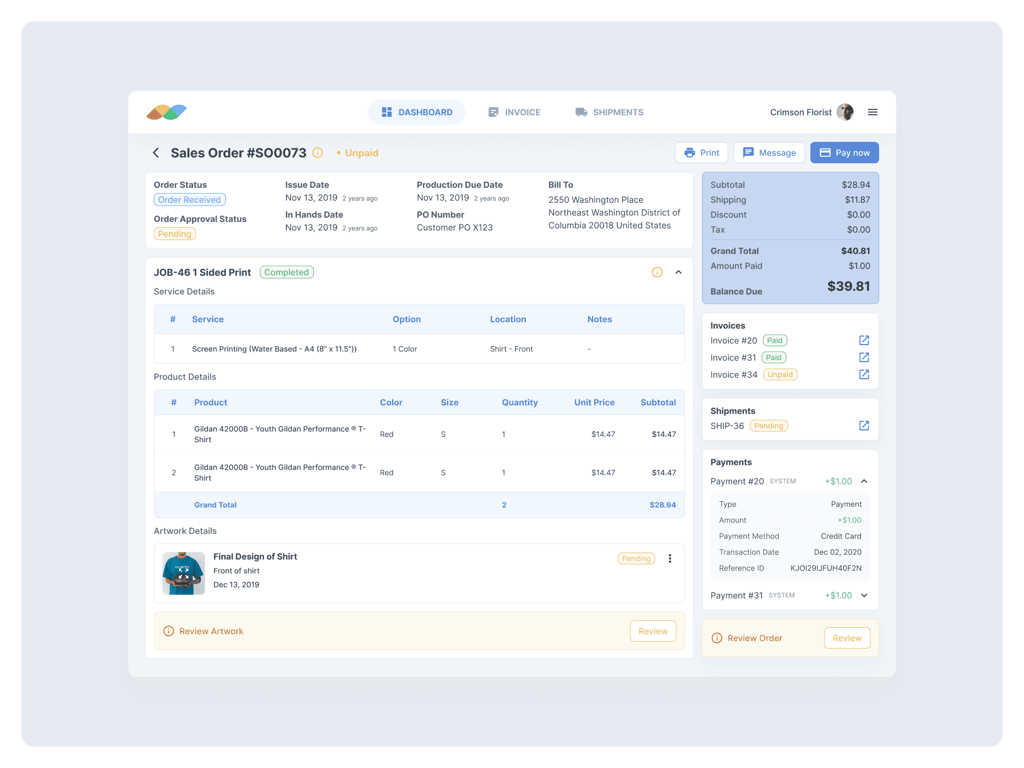Click Review button for Review Order

coord(847,638)
